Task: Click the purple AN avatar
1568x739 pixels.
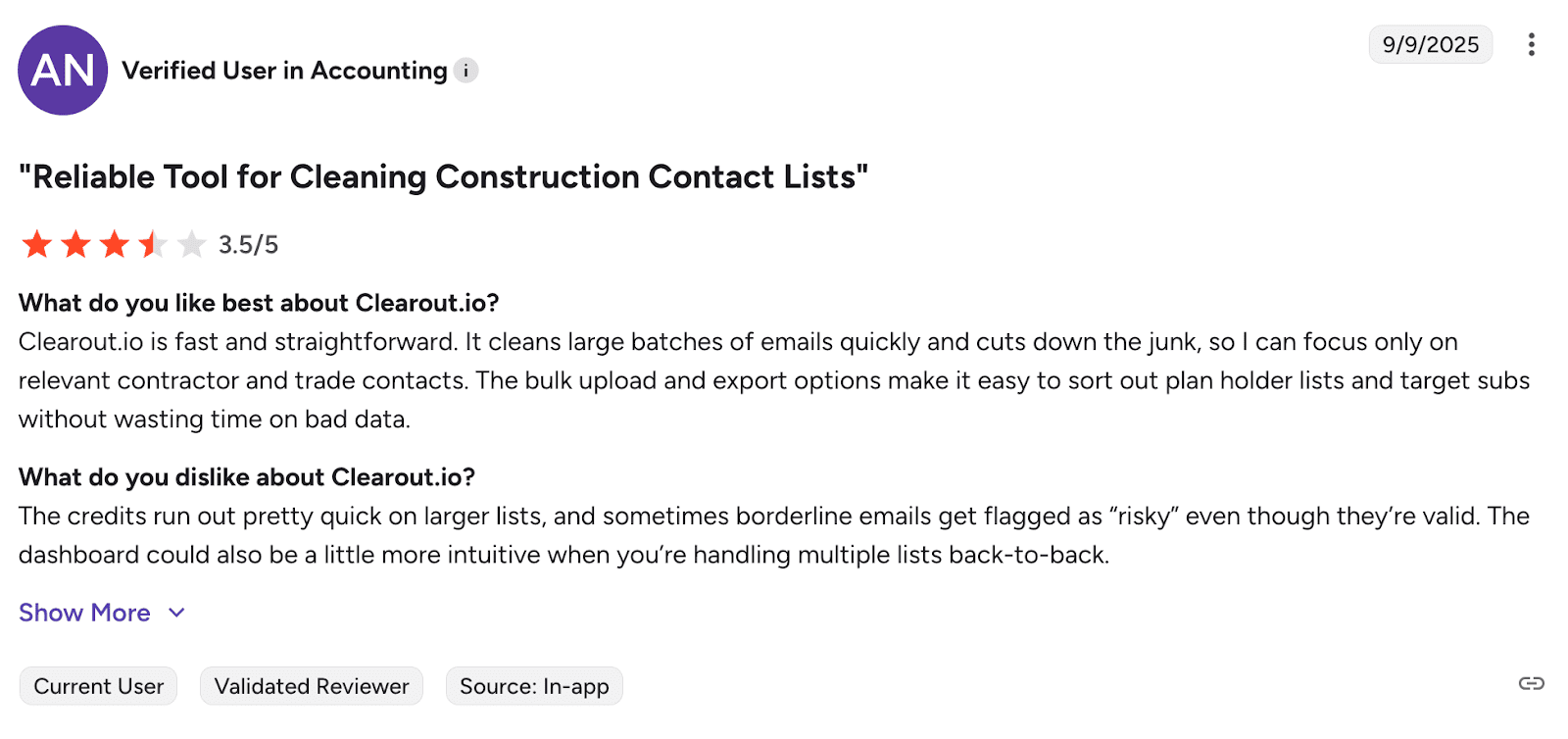Action: [x=63, y=71]
